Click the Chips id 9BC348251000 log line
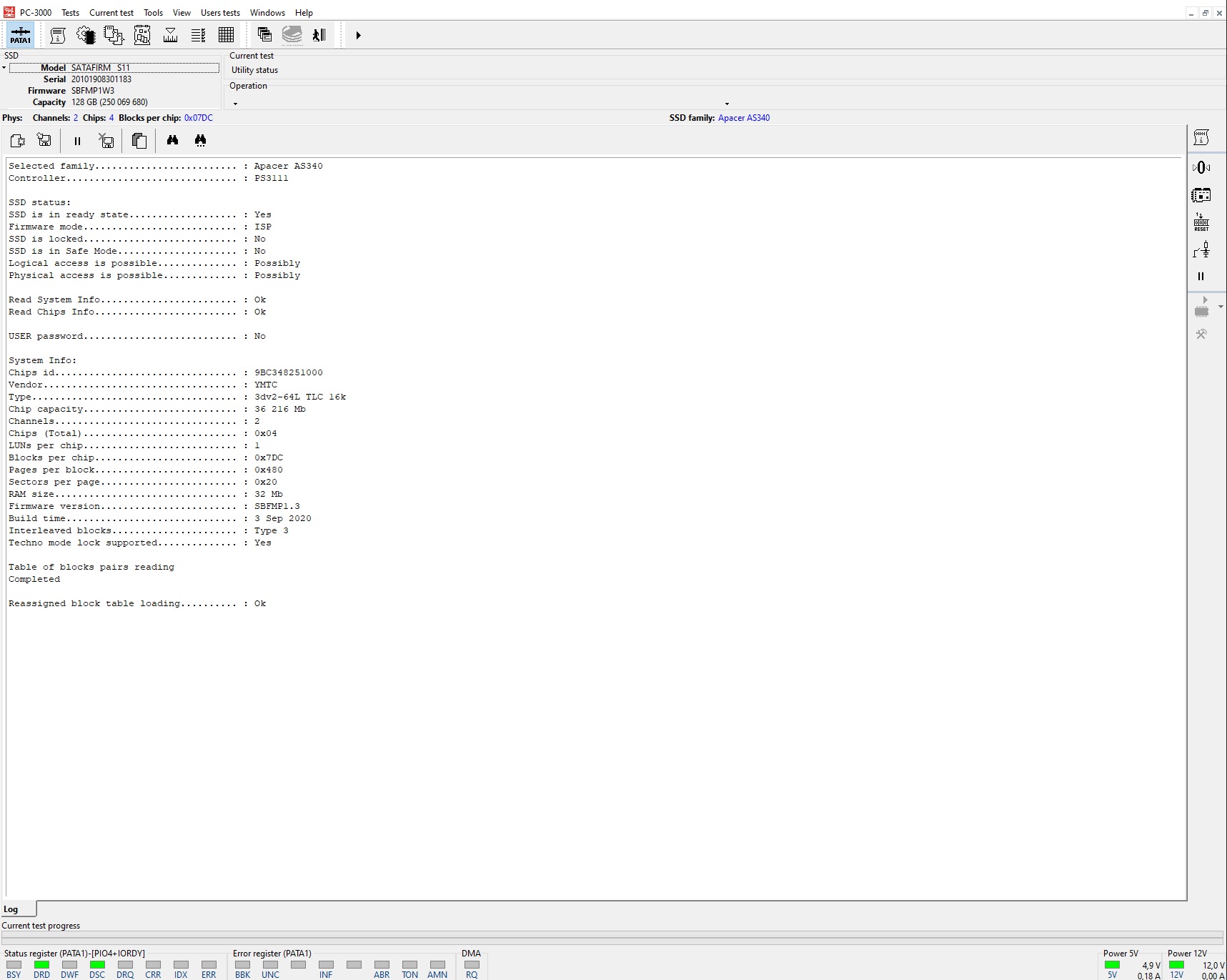 166,372
